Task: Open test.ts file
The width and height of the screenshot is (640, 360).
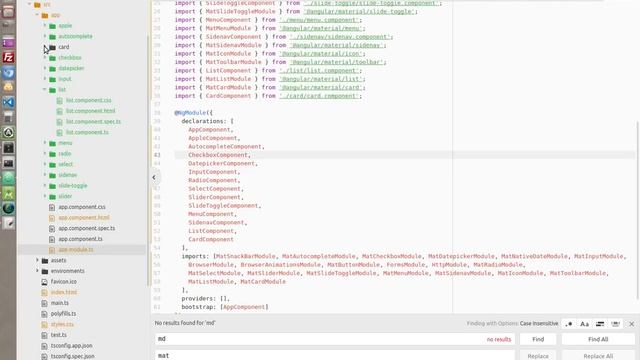Action: [58, 335]
